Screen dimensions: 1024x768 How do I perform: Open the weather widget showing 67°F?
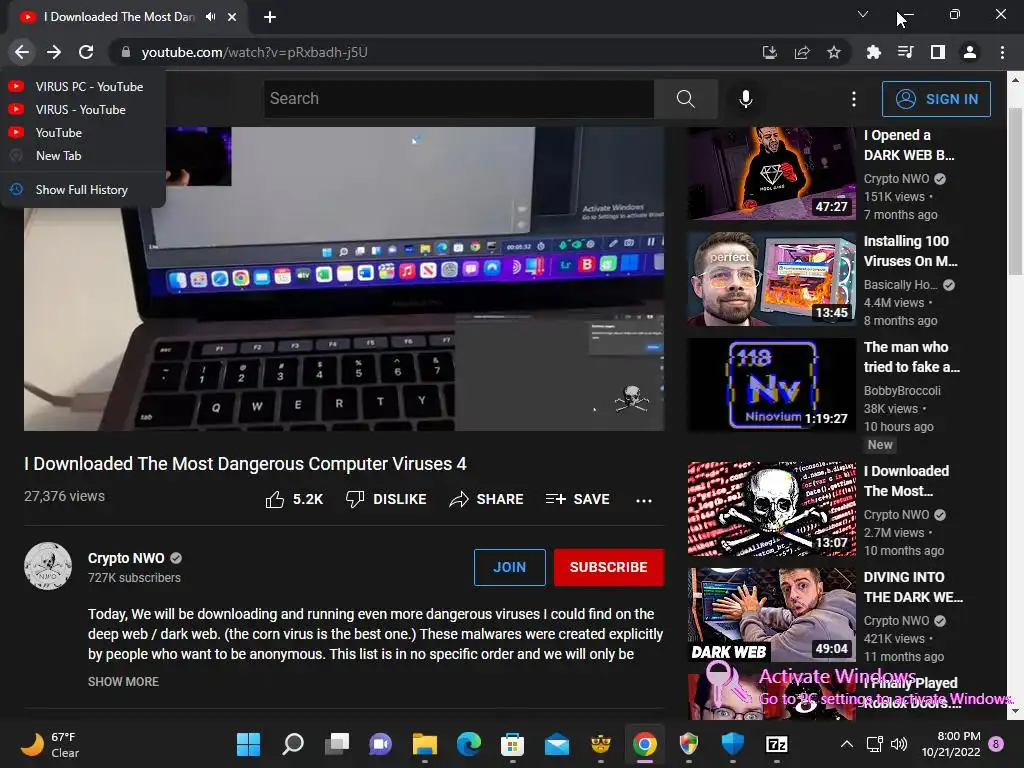click(50, 744)
